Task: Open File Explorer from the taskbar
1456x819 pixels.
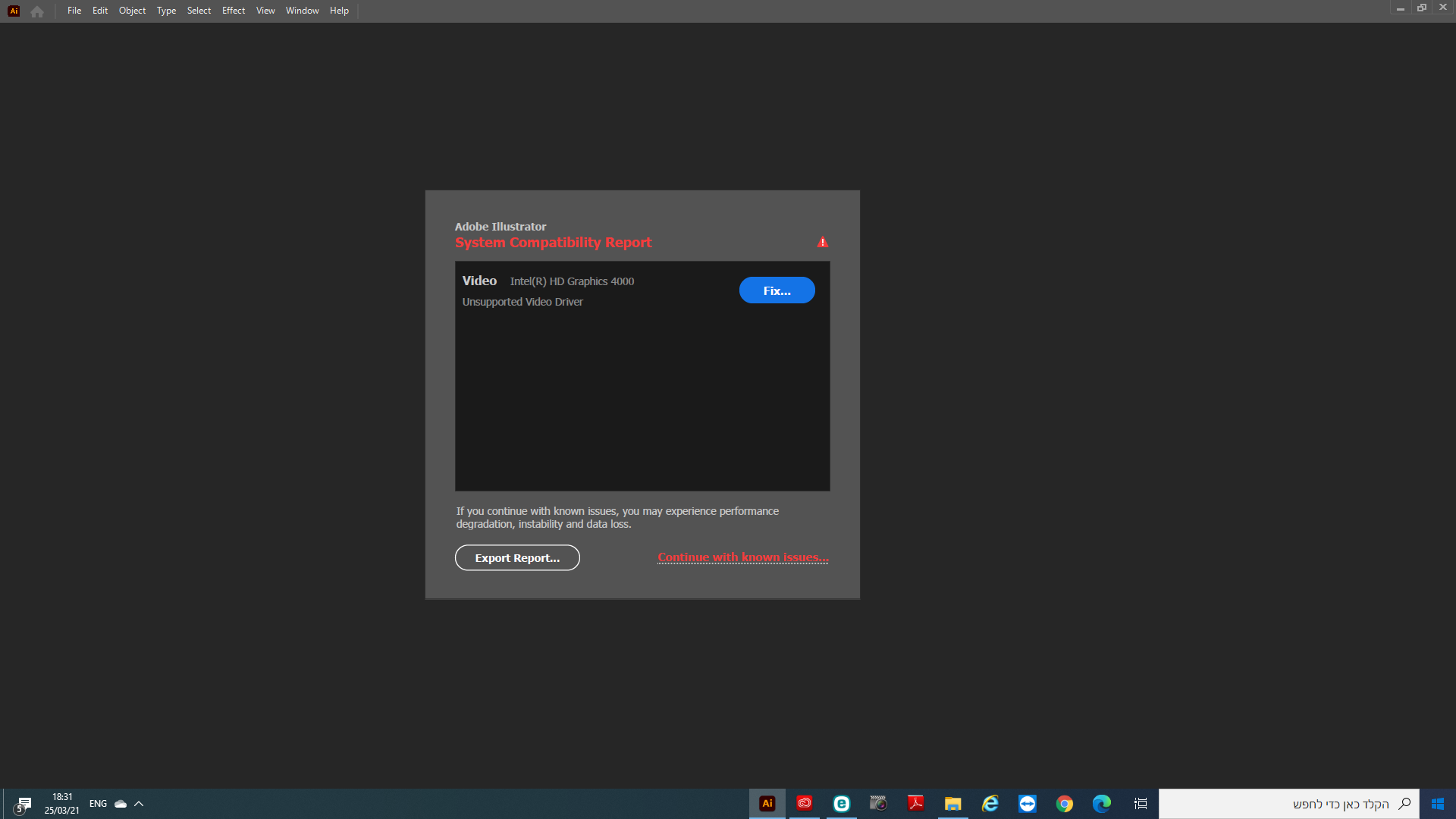Action: tap(953, 804)
